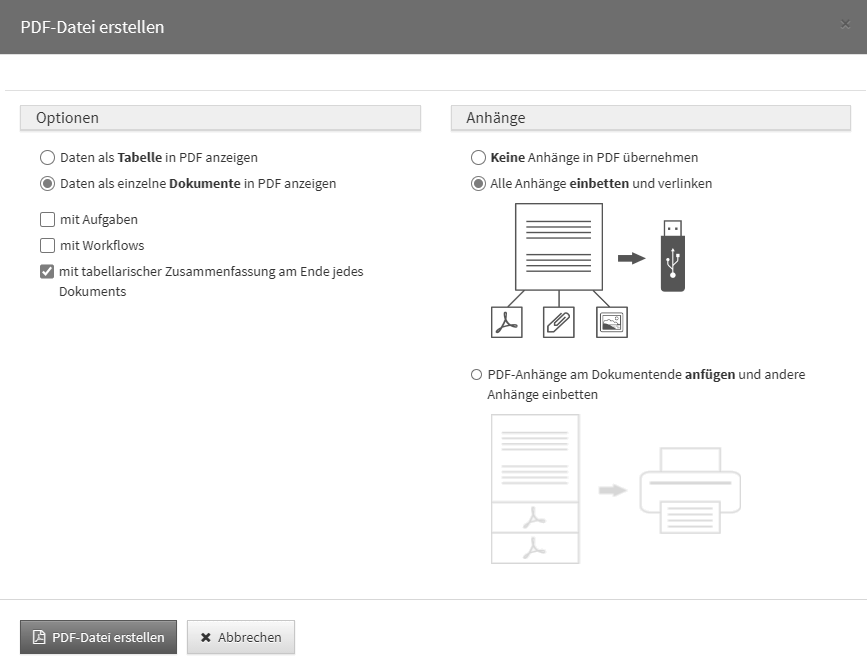
Task: Click the printer illustration icon
Action: click(x=690, y=491)
